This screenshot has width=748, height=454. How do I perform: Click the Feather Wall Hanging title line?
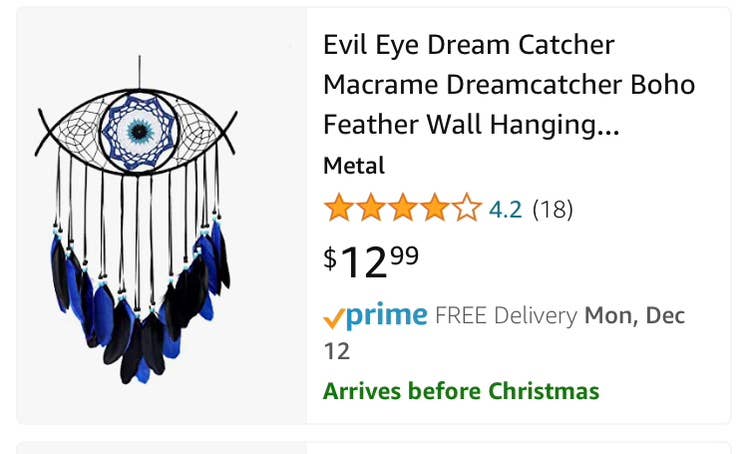tap(471, 124)
